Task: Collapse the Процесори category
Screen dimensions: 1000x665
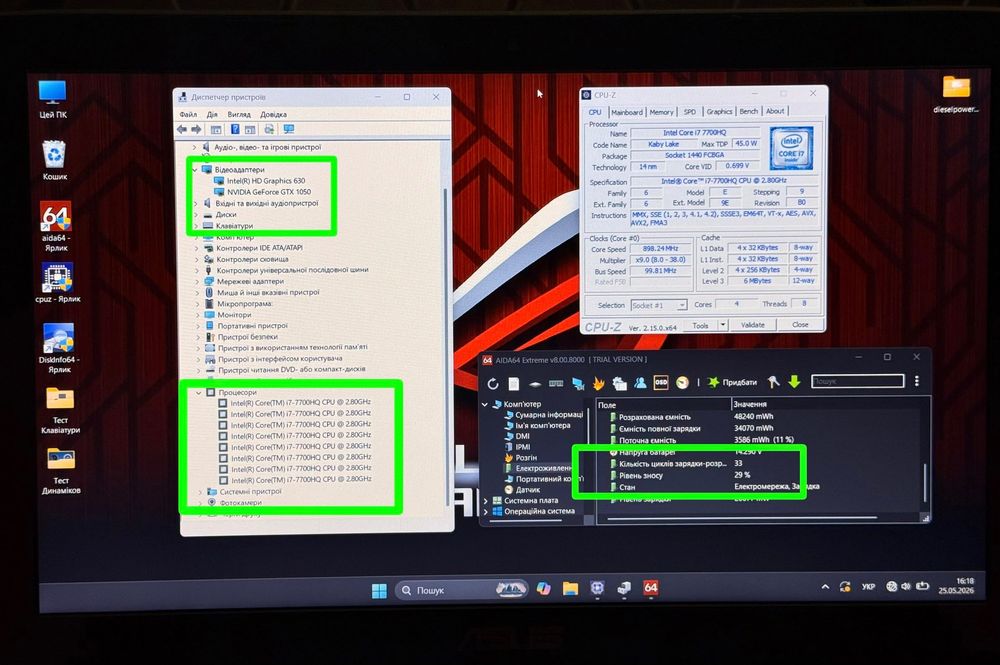Action: 199,393
